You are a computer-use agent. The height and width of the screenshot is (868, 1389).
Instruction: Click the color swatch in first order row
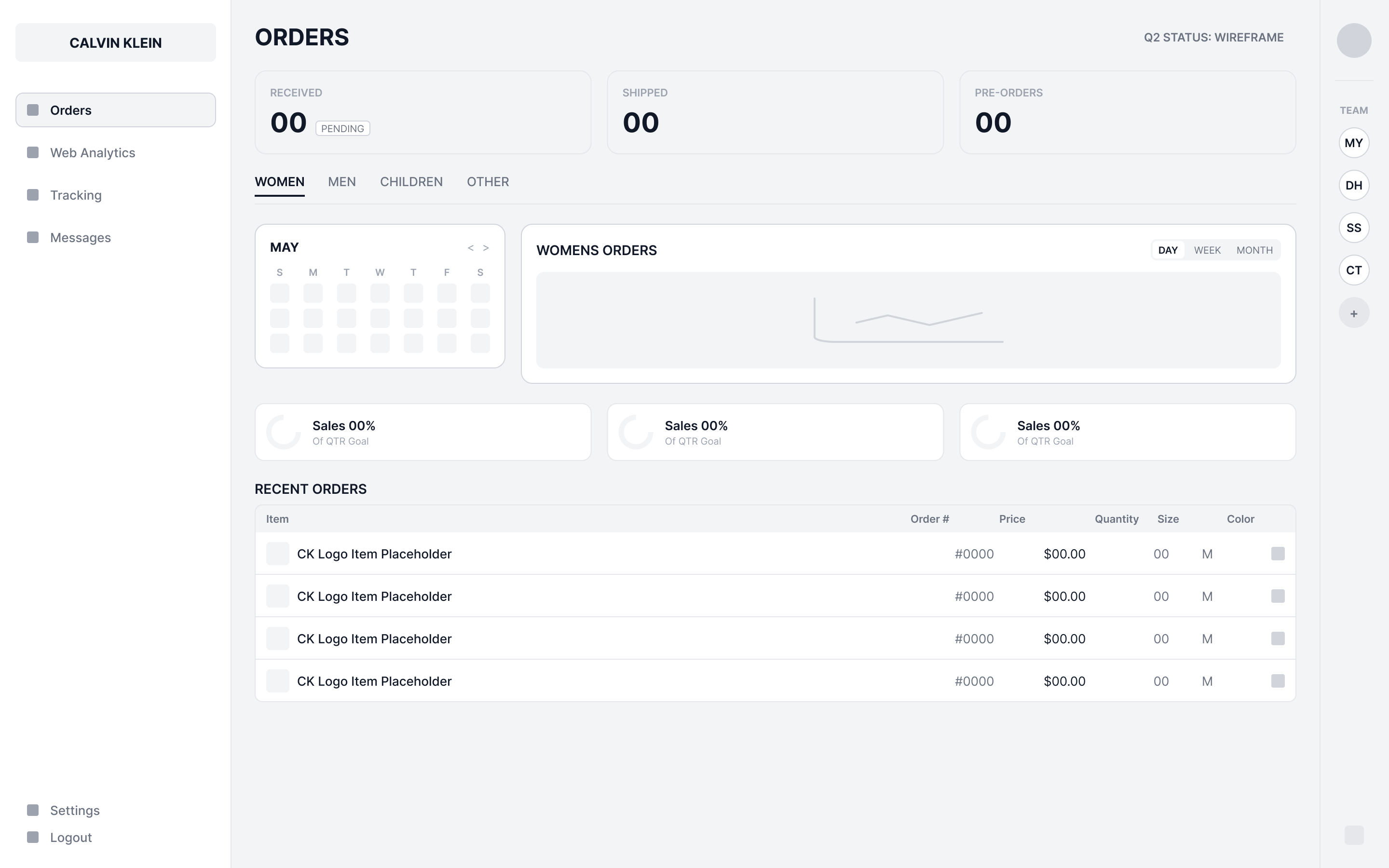(1278, 554)
